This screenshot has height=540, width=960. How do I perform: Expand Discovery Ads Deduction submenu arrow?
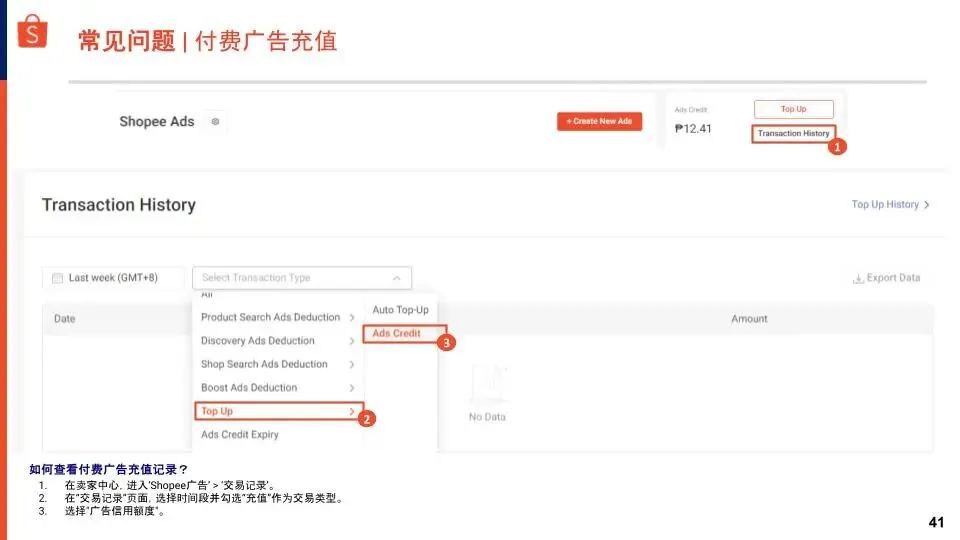tap(352, 341)
